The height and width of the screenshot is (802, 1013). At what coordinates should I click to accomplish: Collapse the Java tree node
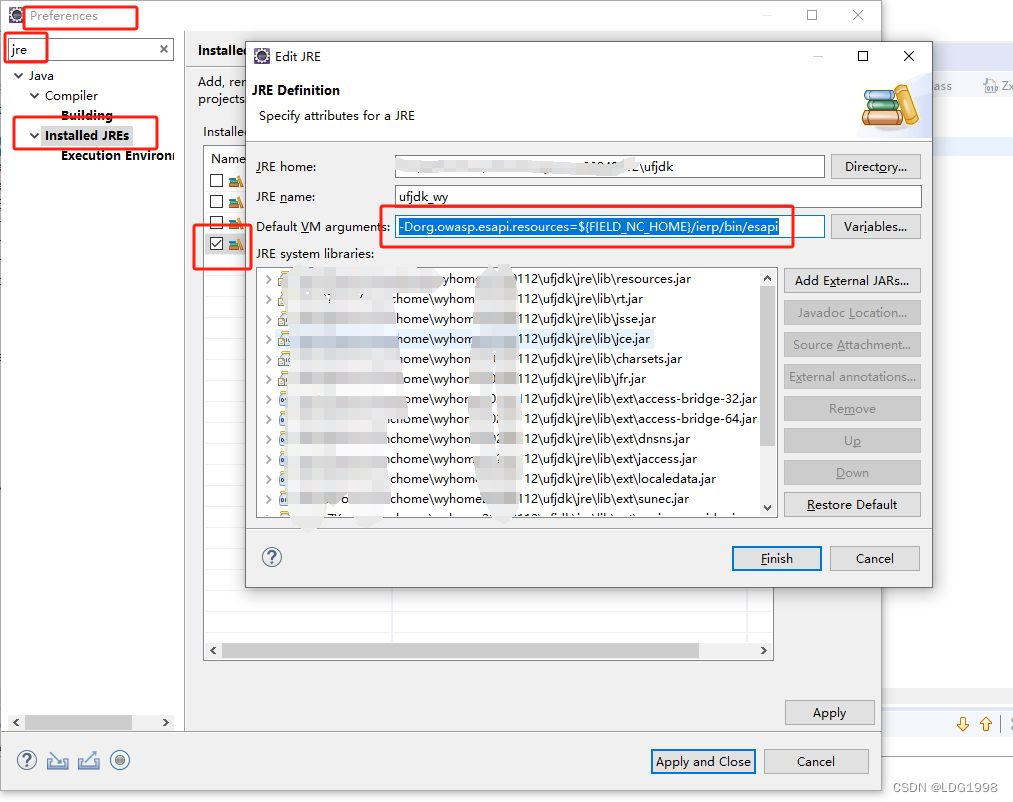pos(18,76)
